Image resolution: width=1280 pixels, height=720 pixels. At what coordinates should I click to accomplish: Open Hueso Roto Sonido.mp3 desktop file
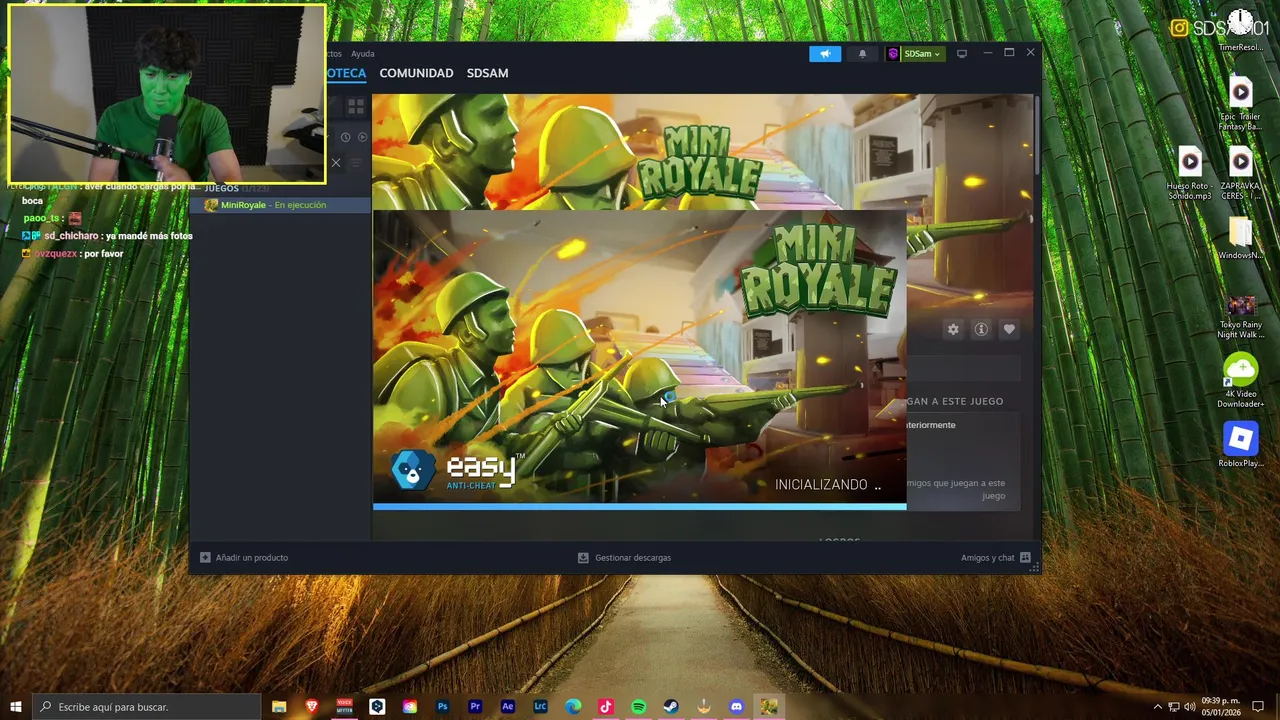(x=1189, y=174)
